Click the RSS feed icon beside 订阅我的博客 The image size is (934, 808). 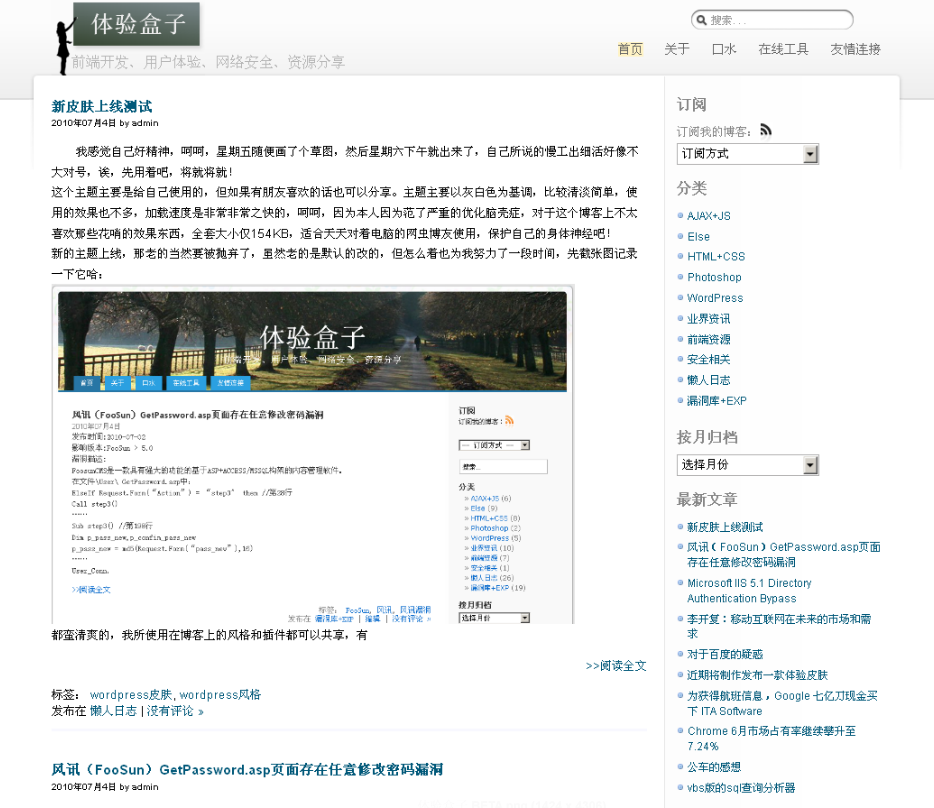(x=766, y=129)
